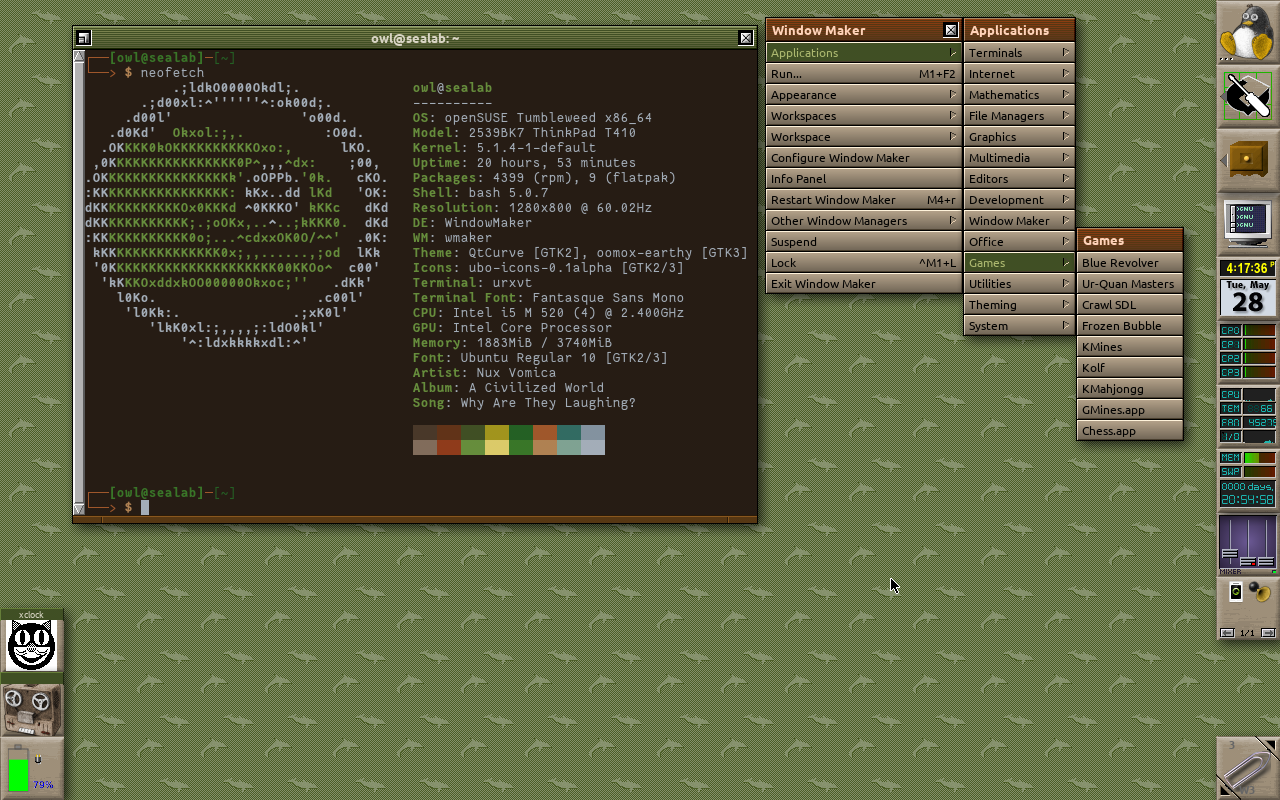Image resolution: width=1280 pixels, height=800 pixels.
Task: Expand the Appearance submenu
Action: click(864, 94)
